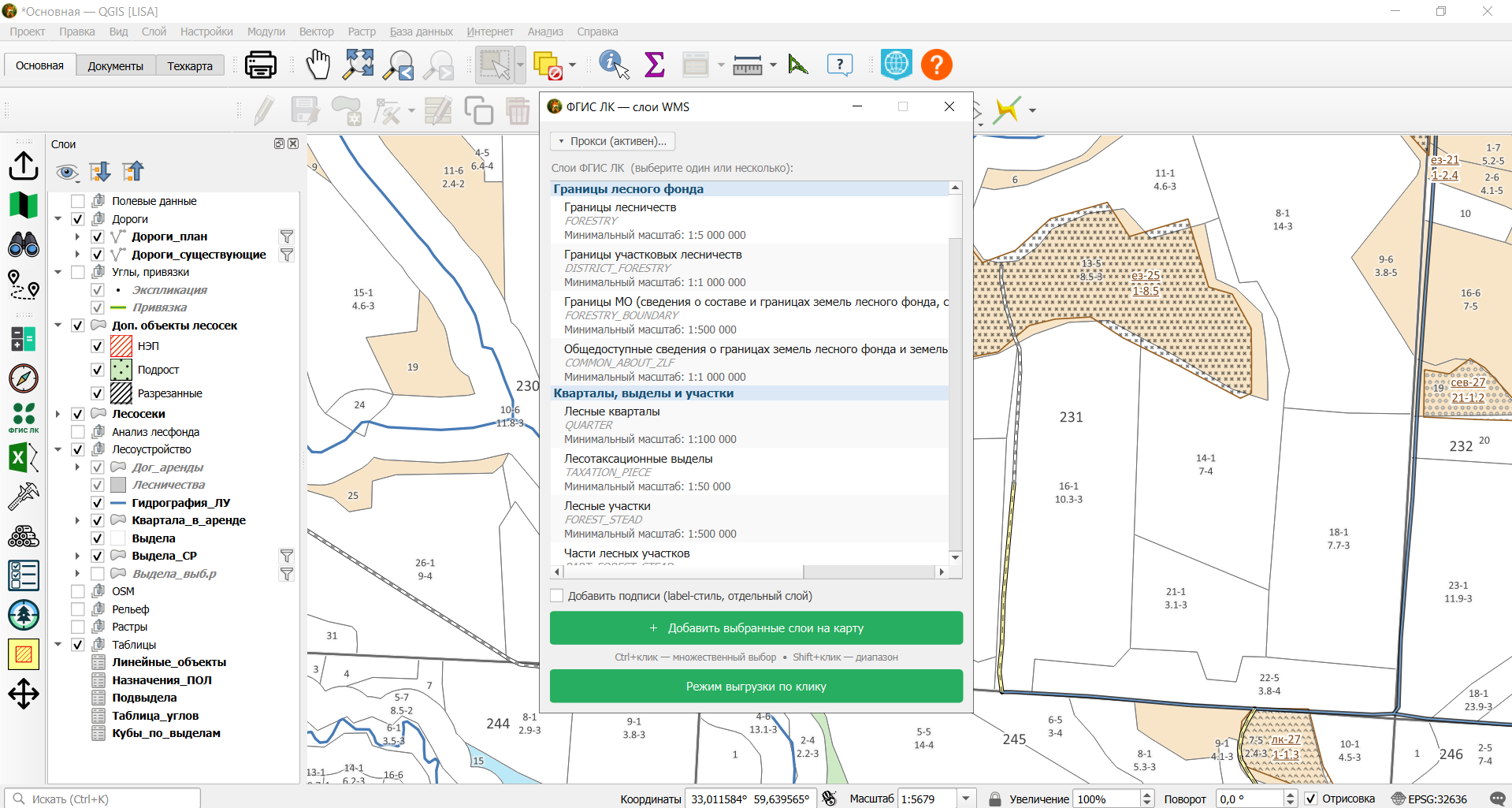Click the hammer and wrench sidebar icon

click(x=24, y=497)
